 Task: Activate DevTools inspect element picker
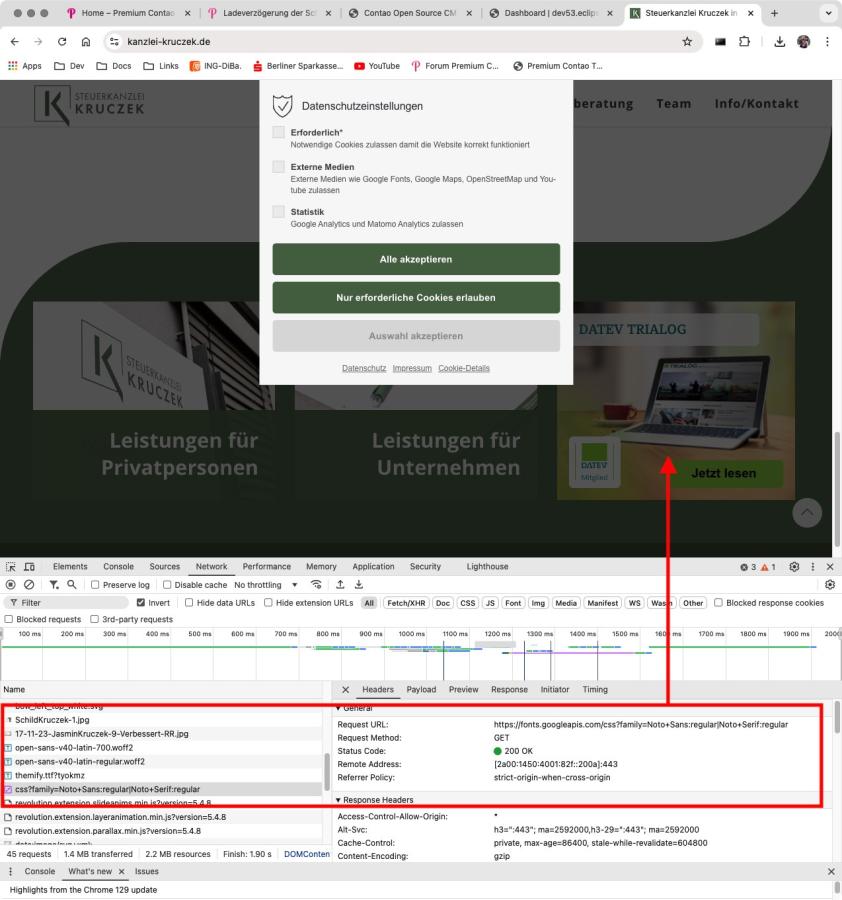click(x=11, y=567)
